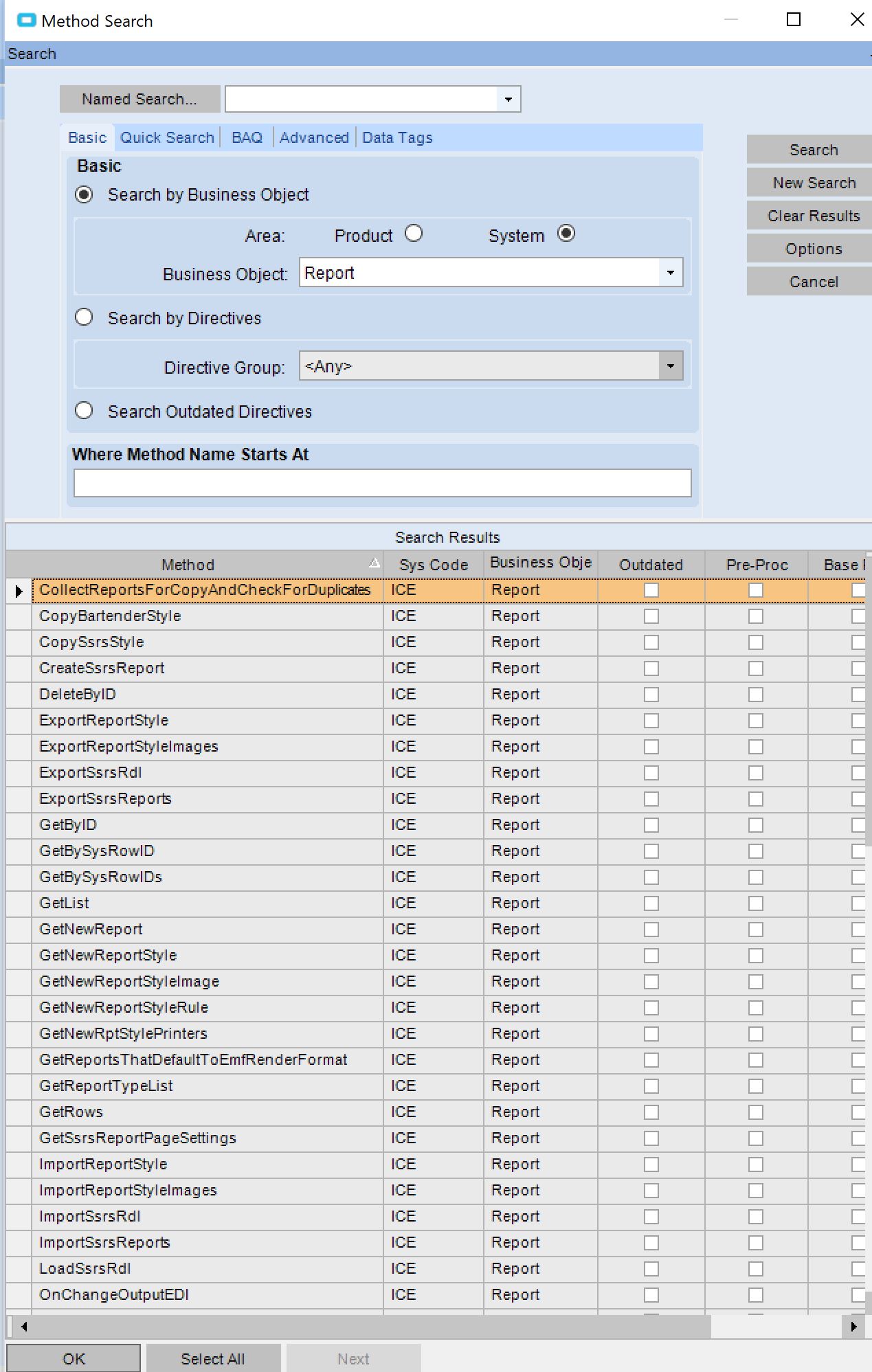Open the Advanced tab
872x1372 pixels.
[314, 137]
